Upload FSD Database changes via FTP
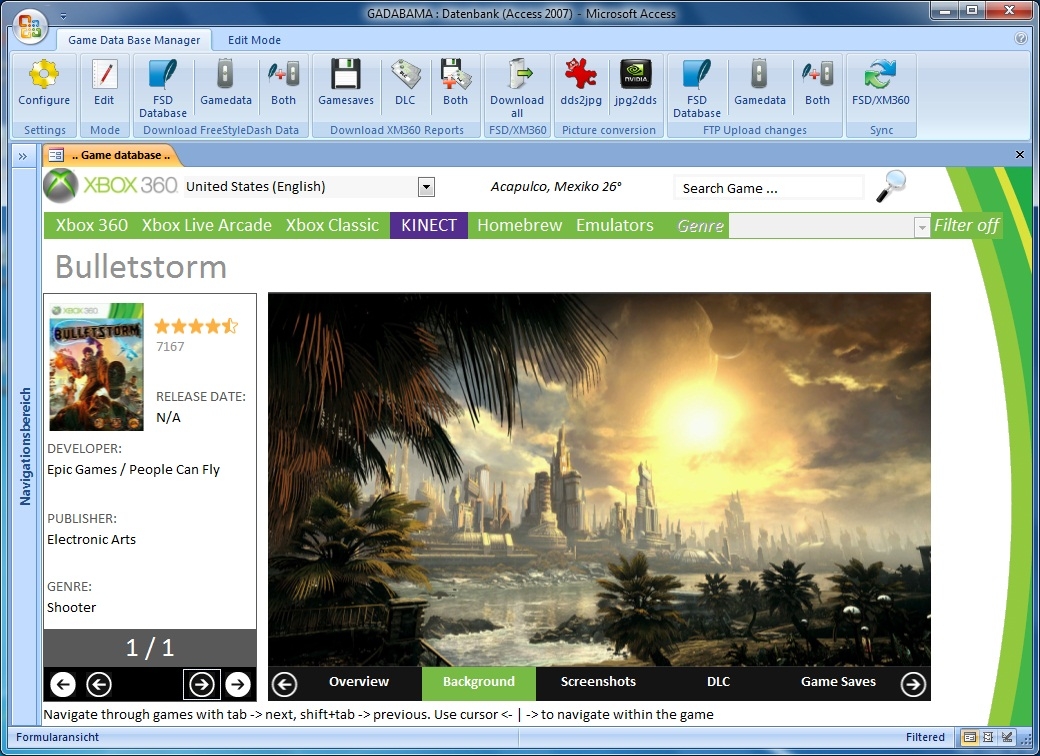The image size is (1040, 756). pyautogui.click(x=696, y=88)
